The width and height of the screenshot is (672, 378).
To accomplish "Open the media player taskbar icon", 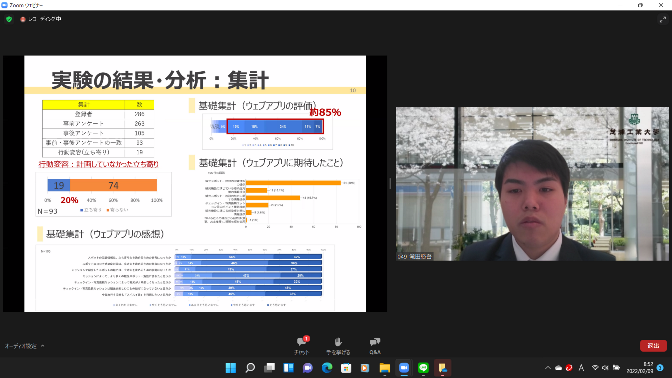I will pos(365,368).
